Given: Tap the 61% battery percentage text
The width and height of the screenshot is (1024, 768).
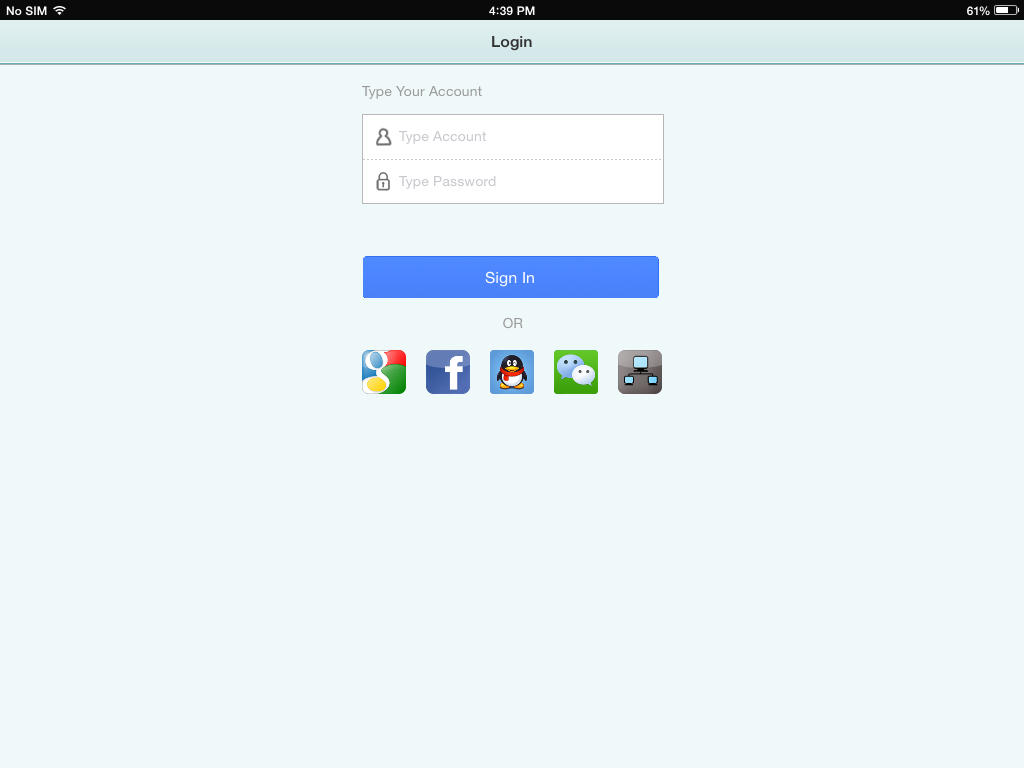Looking at the screenshot, I should tap(978, 10).
